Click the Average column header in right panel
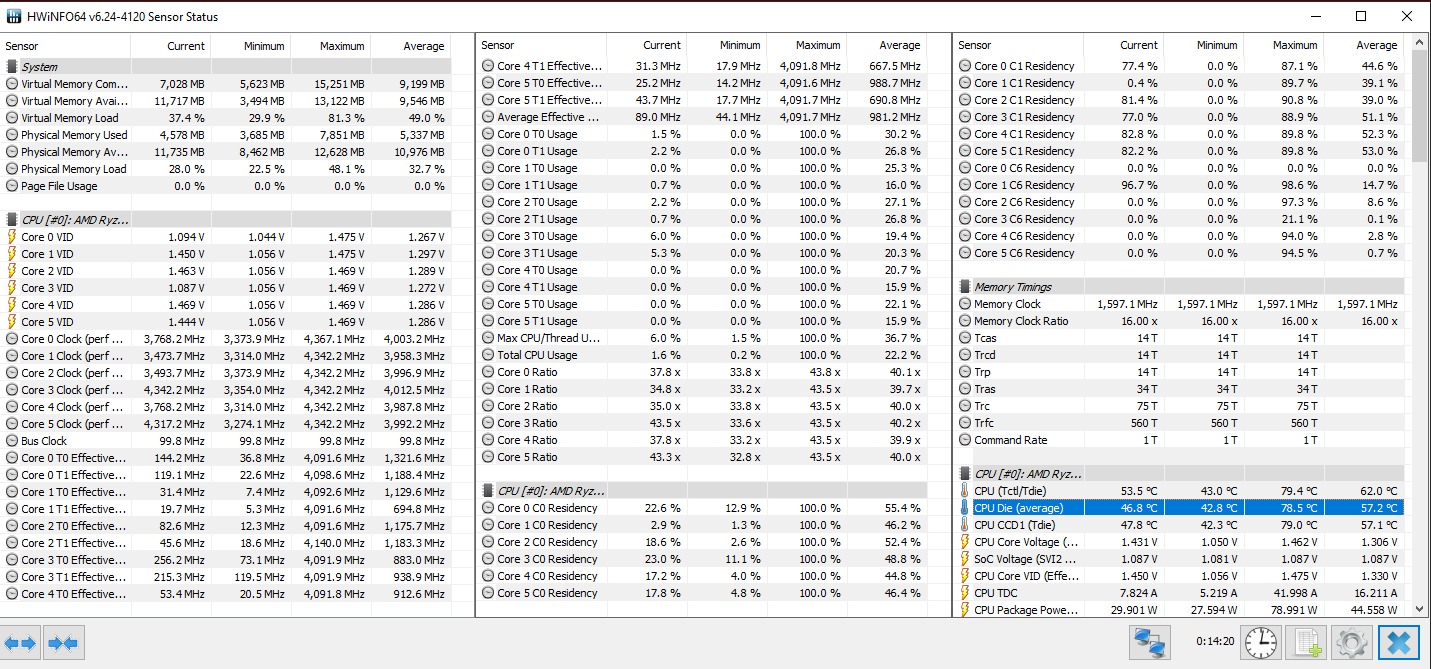Screen dimensions: 1431x669 point(1375,46)
